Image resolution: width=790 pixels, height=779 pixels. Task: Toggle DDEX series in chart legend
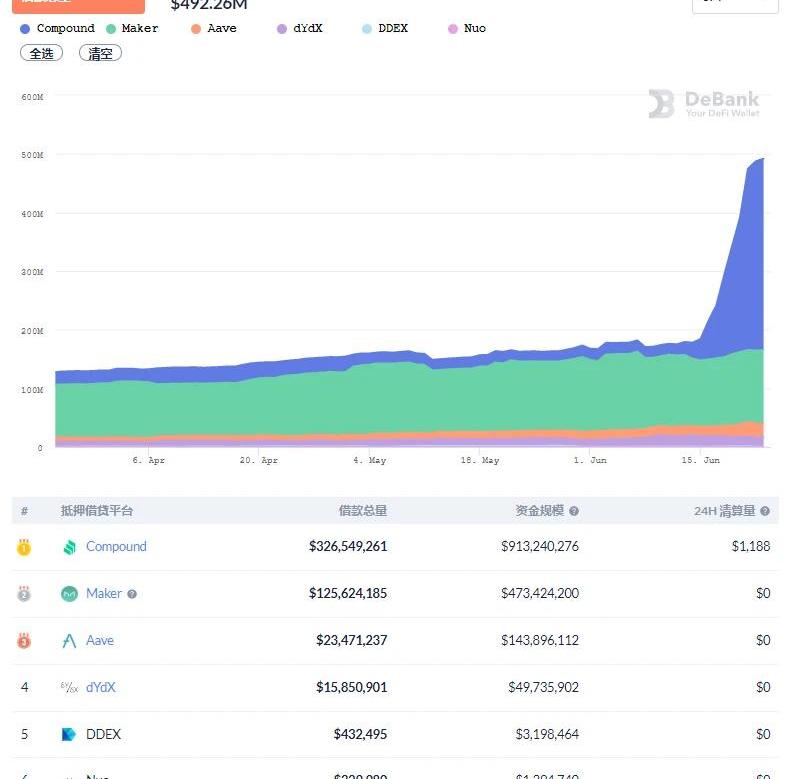click(385, 28)
